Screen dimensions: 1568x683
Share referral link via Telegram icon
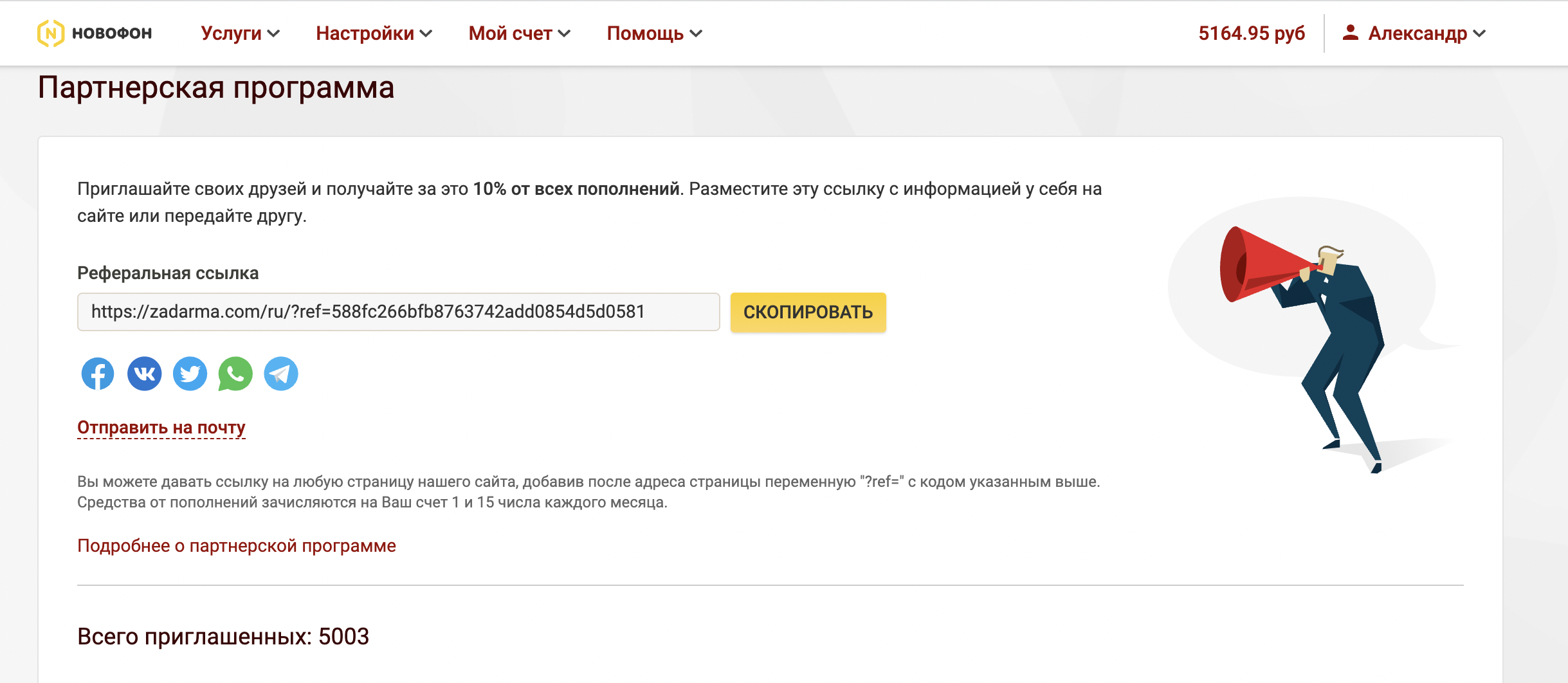point(281,374)
